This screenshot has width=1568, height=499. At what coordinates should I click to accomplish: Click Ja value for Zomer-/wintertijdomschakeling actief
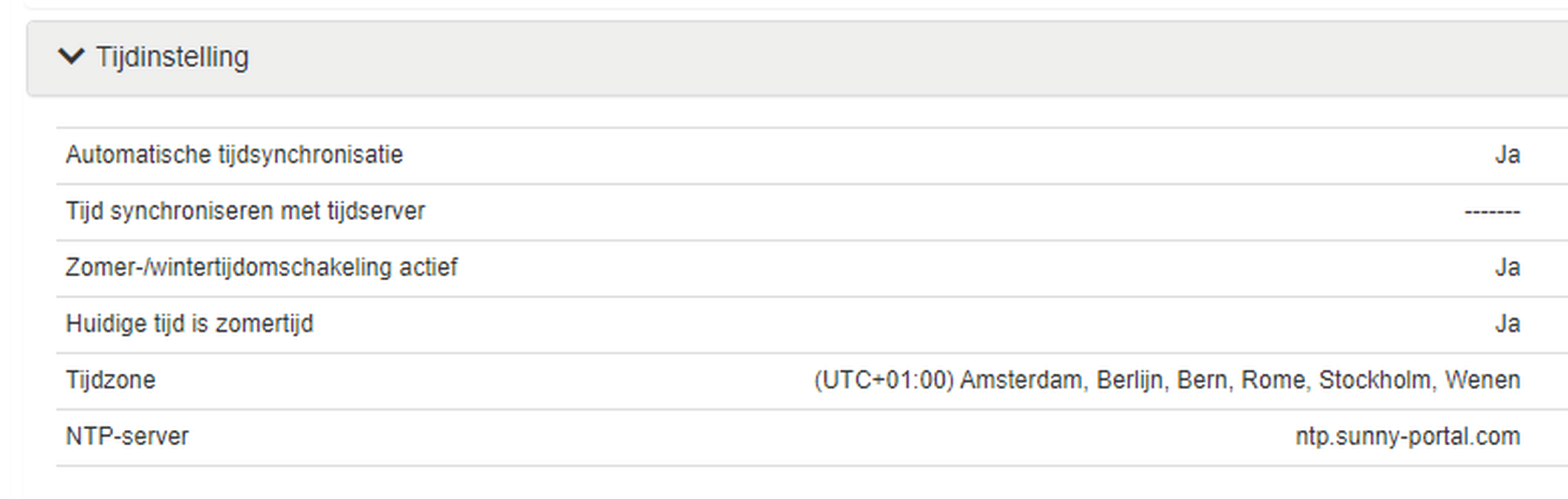point(1507,267)
